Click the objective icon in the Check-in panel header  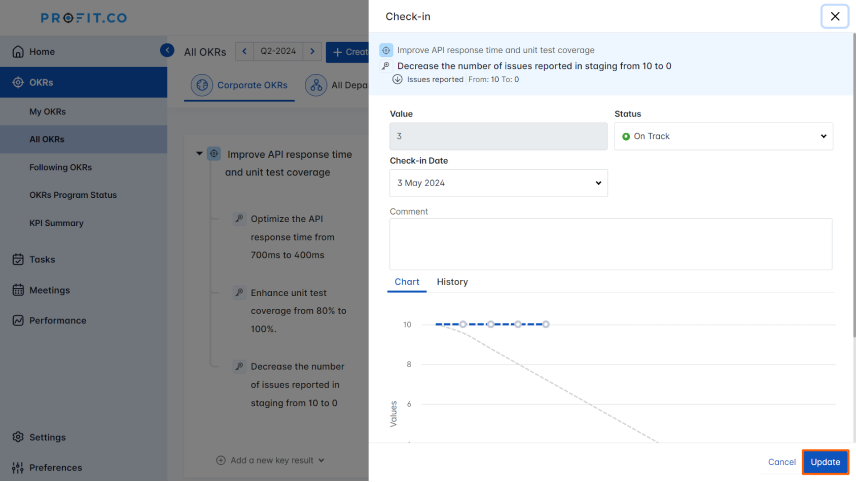click(386, 50)
